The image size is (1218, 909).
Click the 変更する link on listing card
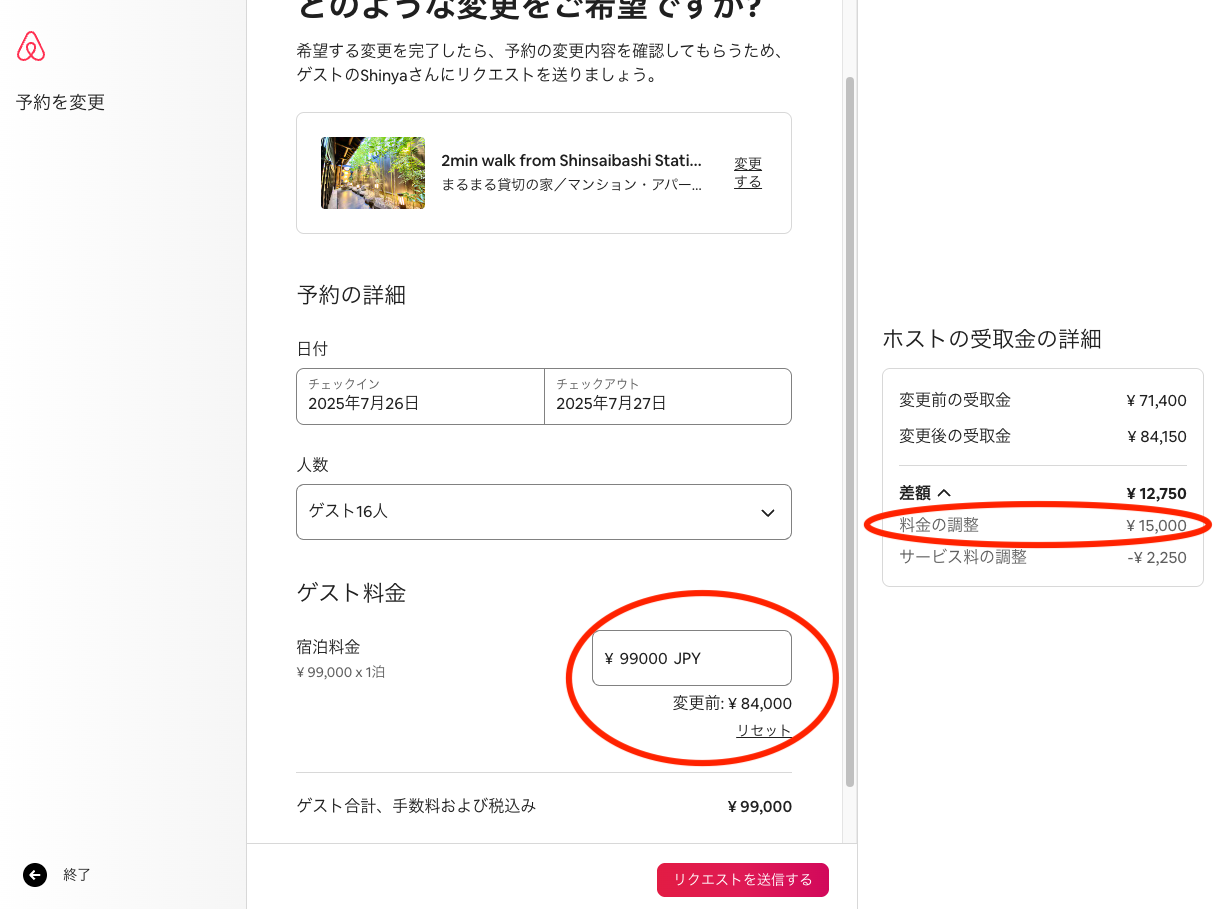748,173
